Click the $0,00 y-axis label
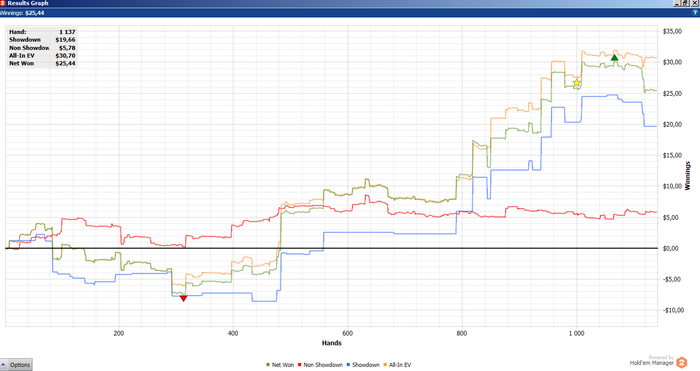Viewport: 700px width, 371px height. pyautogui.click(x=672, y=248)
